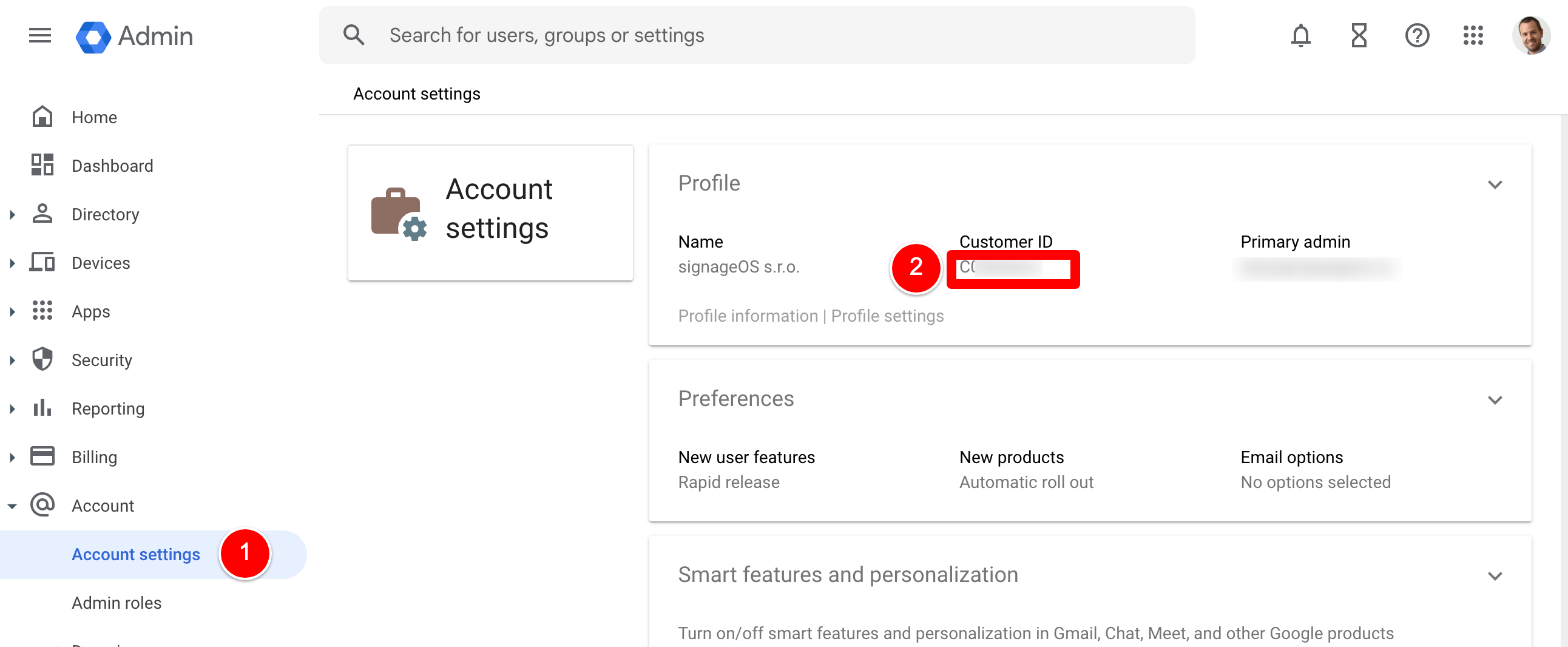The height and width of the screenshot is (647, 1568).
Task: Click the user profile avatar
Action: tap(1530, 35)
